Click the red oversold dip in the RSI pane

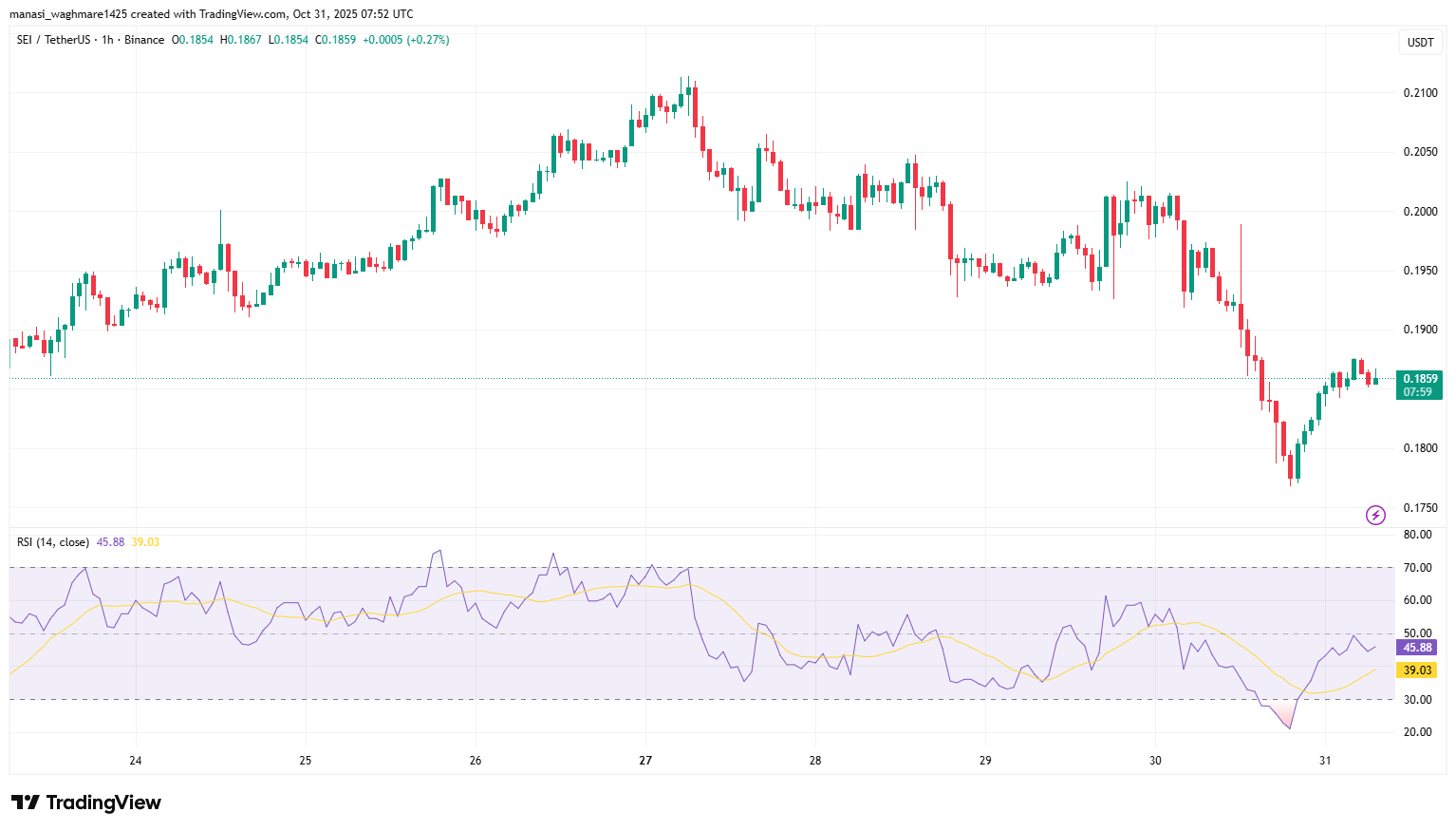pos(1283,712)
